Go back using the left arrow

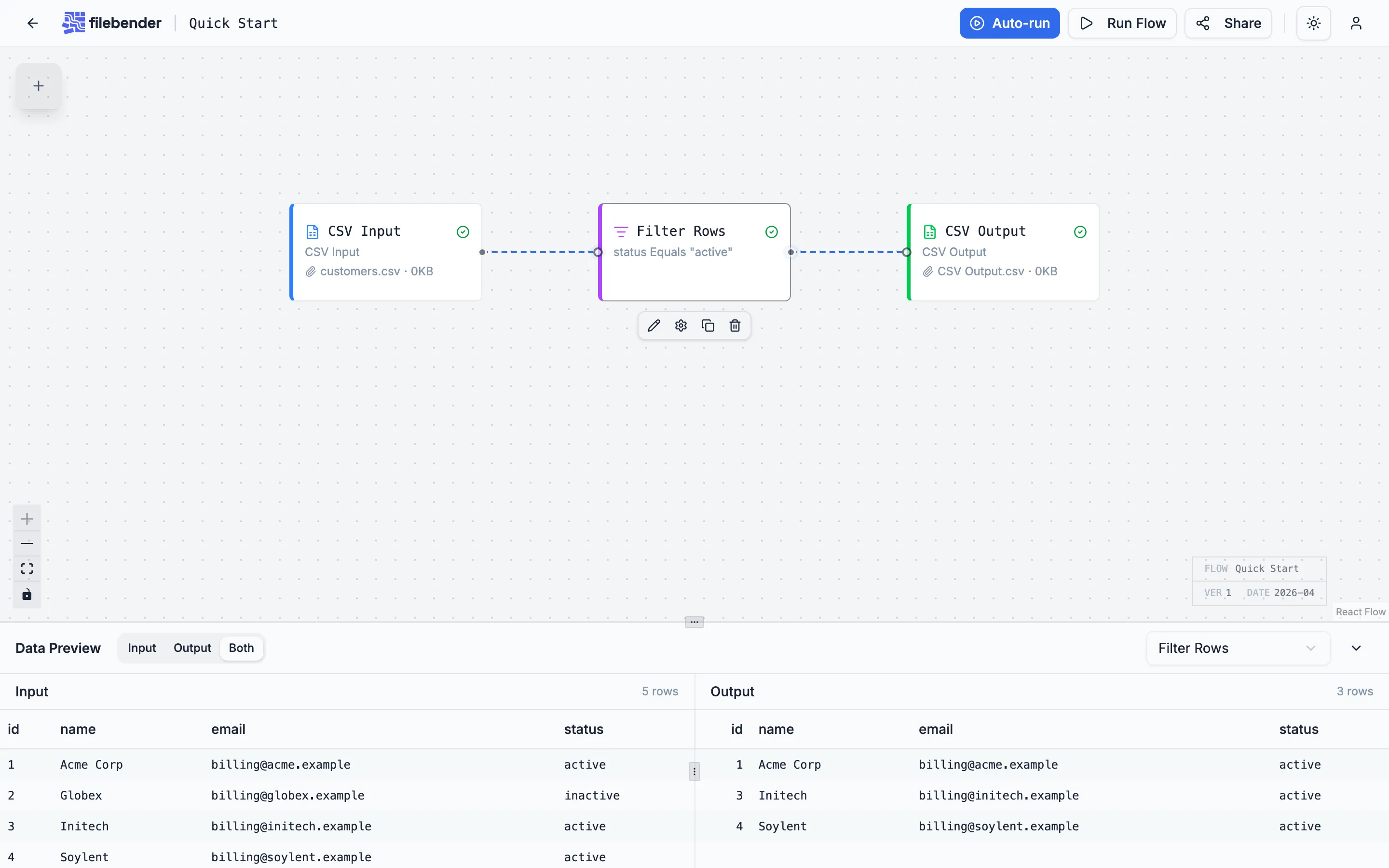[x=33, y=23]
